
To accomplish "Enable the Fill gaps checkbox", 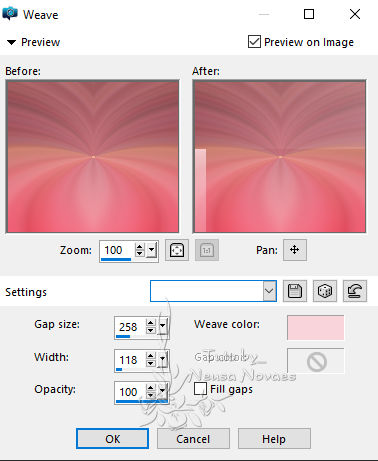I will (x=200, y=389).
